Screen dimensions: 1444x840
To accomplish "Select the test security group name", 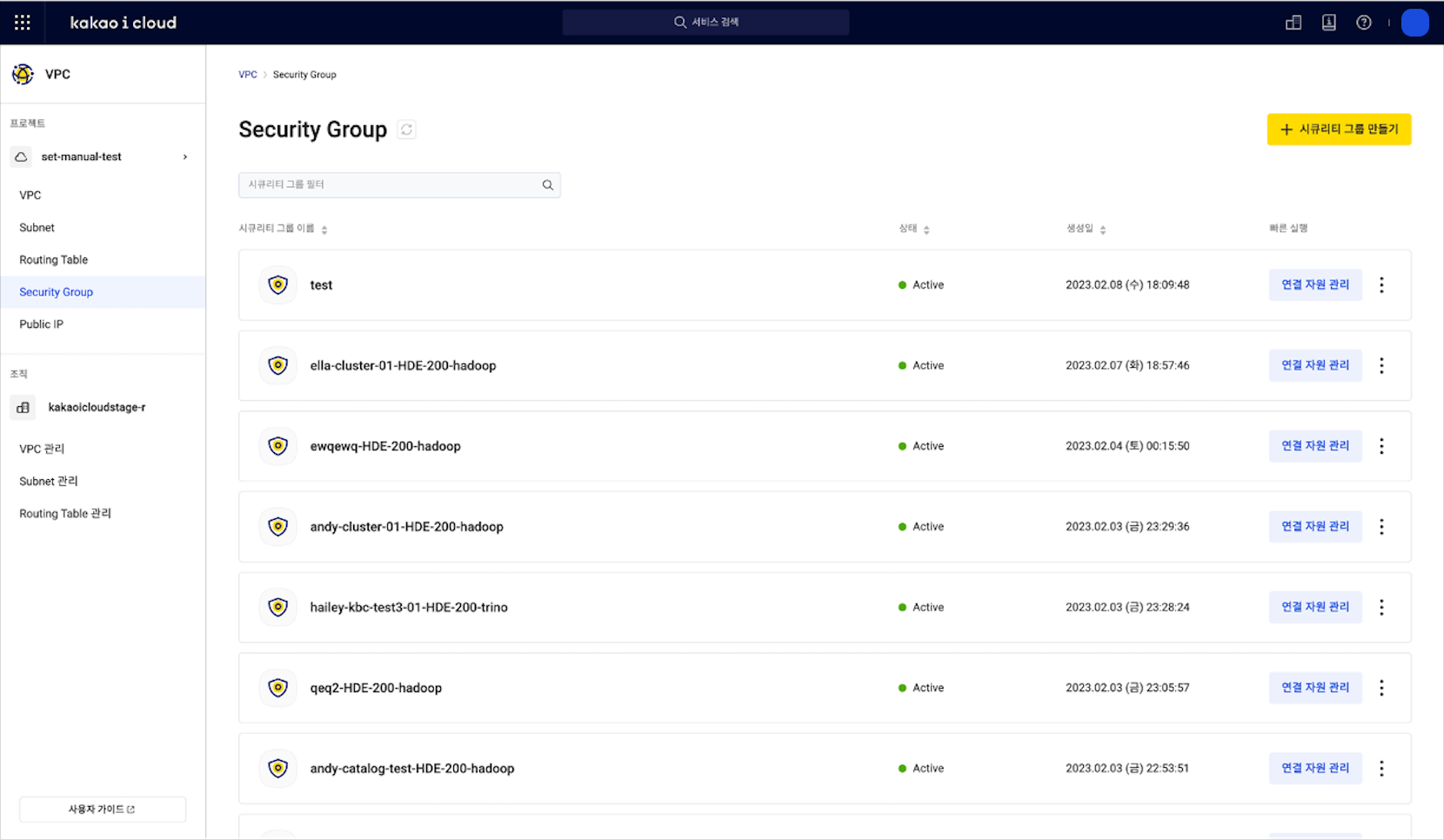I will click(321, 285).
